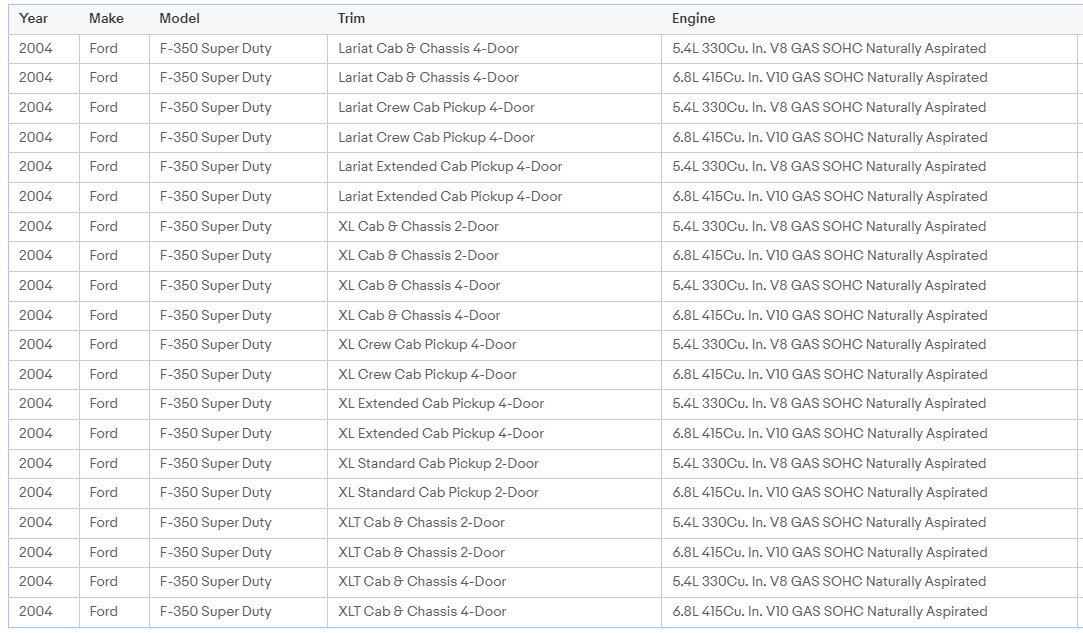This screenshot has width=1083, height=633.
Task: Select Lariat Cab & Chassis 4-Door trim, 6.8L row
Action: click(428, 77)
